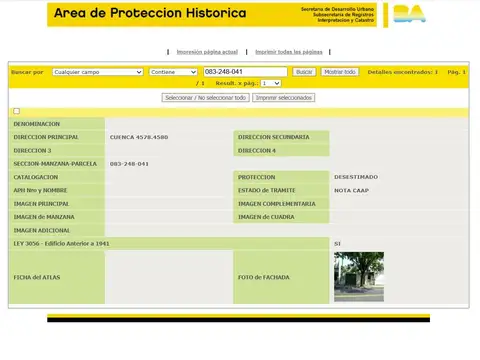Open the Foto de Fachada thumbnail image
Screen dimensions: 480x360
click(359, 277)
